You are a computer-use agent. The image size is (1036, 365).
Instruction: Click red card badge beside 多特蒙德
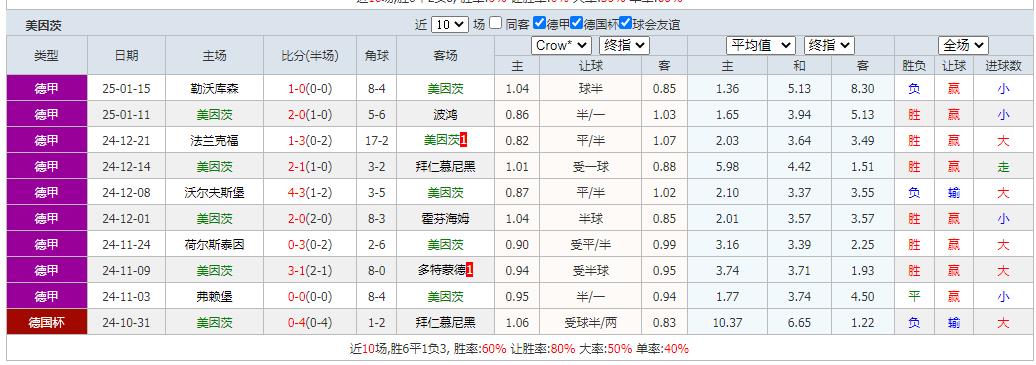[470, 270]
